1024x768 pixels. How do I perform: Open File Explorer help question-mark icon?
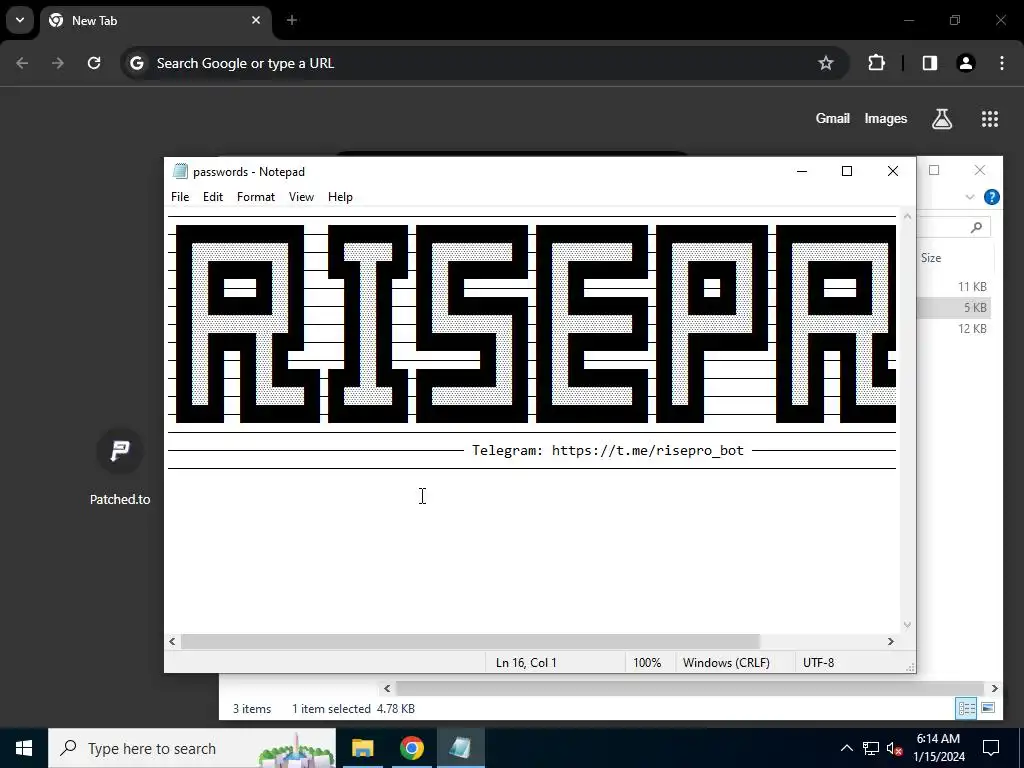pos(991,197)
